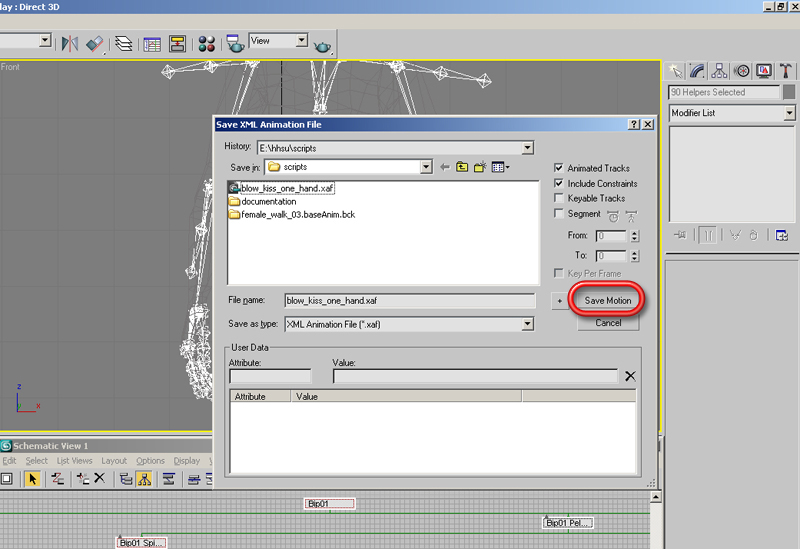Image resolution: width=800 pixels, height=549 pixels.
Task: Open the Curve Editor toolbar icon
Action: click(152, 44)
